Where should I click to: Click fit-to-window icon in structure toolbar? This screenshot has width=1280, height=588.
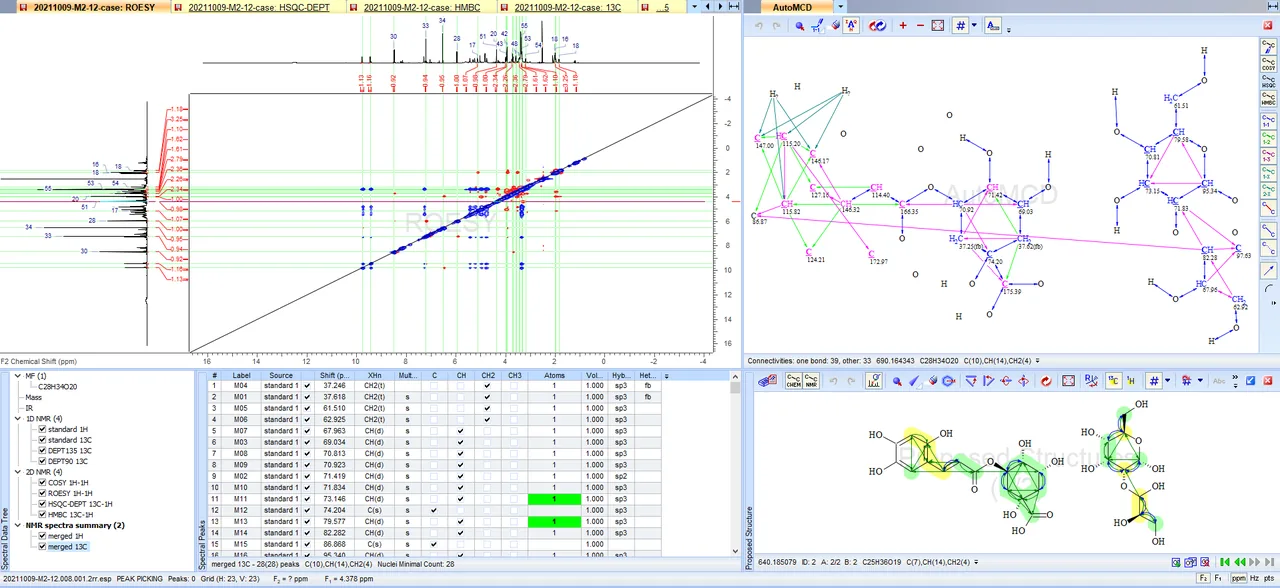[1069, 381]
